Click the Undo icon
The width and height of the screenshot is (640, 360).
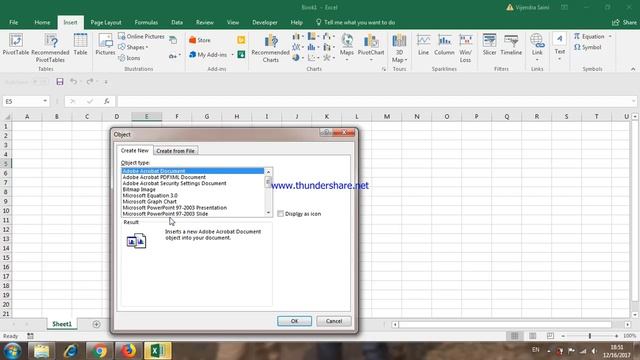73,82
